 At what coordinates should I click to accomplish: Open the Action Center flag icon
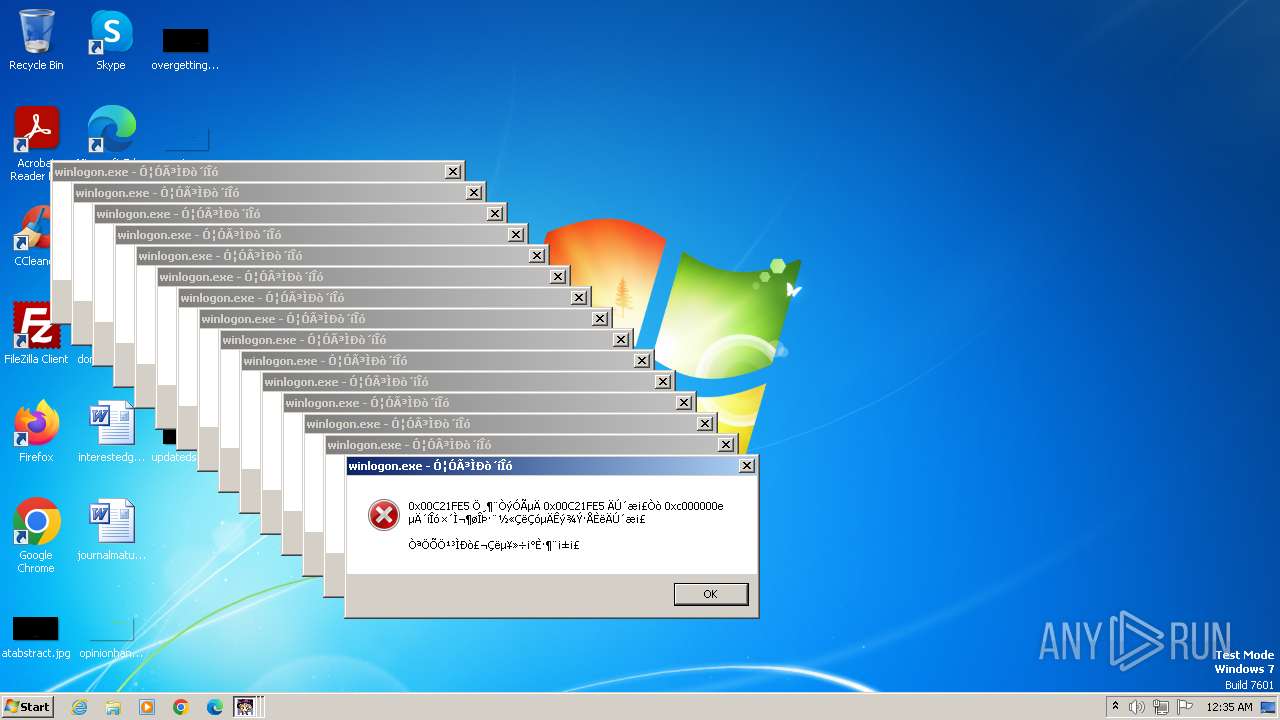(x=1185, y=707)
